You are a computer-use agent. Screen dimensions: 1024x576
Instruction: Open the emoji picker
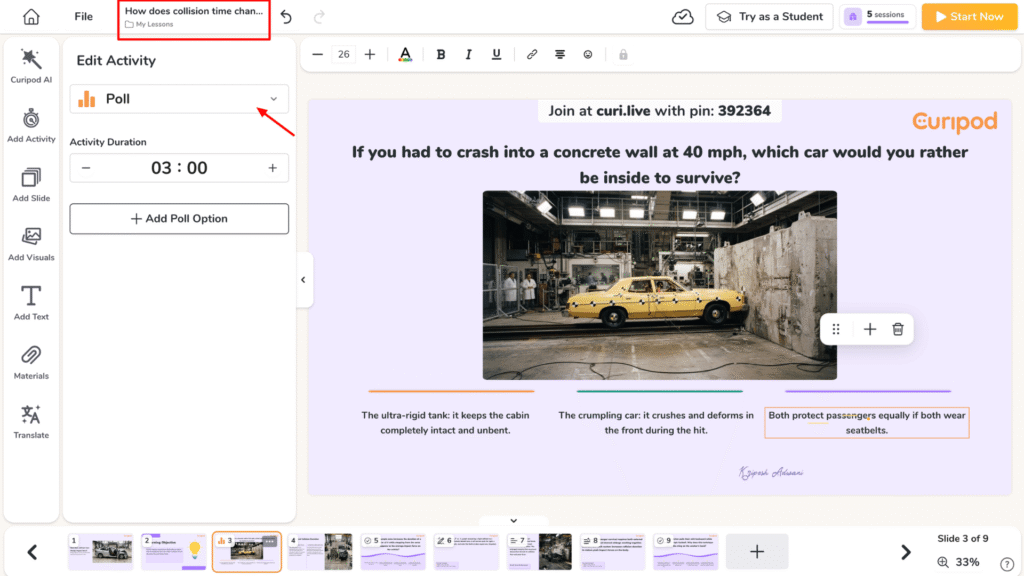point(588,54)
